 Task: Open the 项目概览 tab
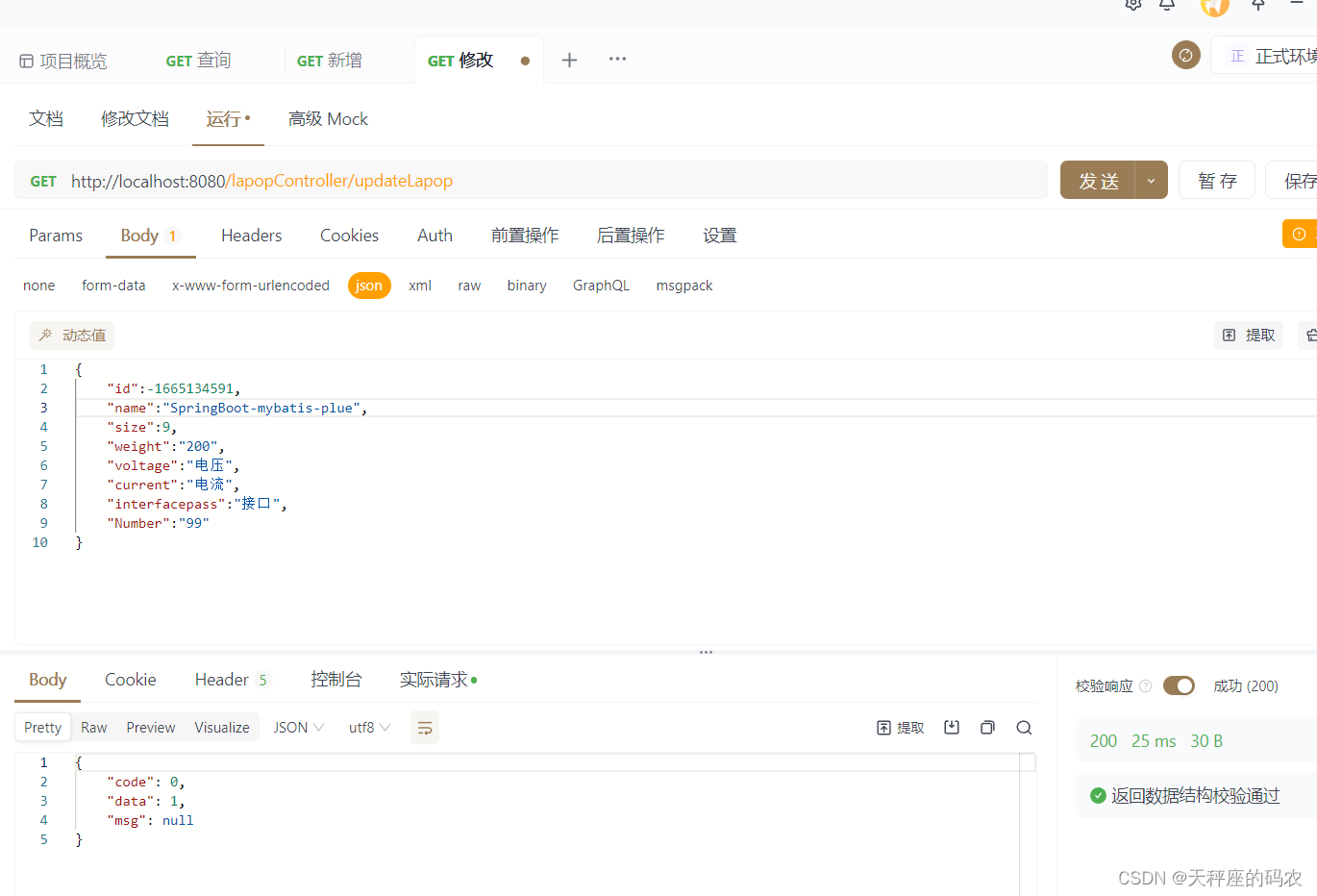click(63, 62)
